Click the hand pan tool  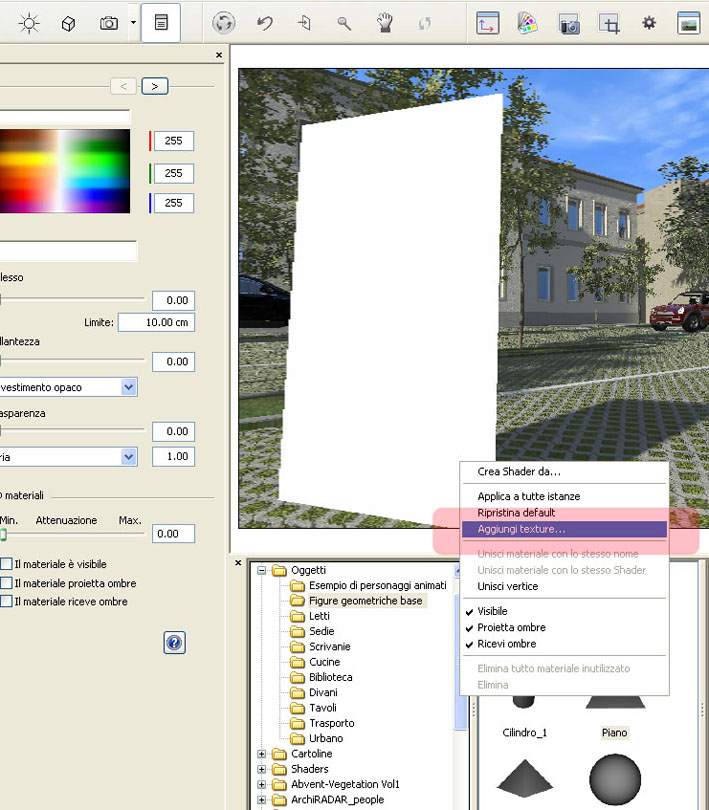tap(385, 23)
